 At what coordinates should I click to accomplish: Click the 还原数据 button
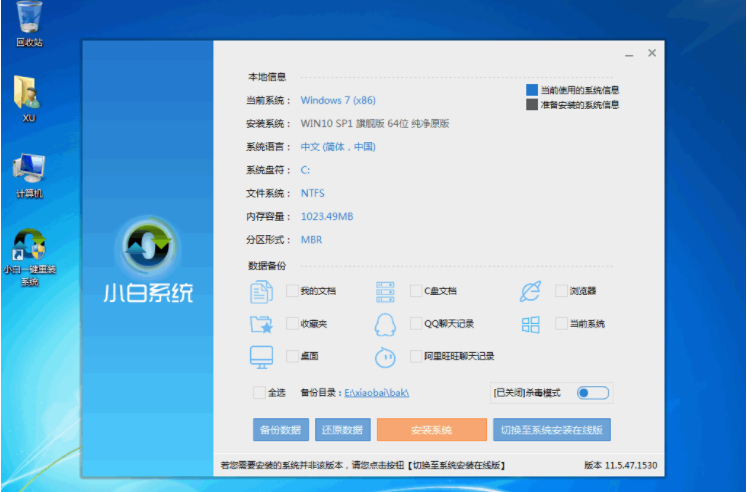click(x=343, y=430)
